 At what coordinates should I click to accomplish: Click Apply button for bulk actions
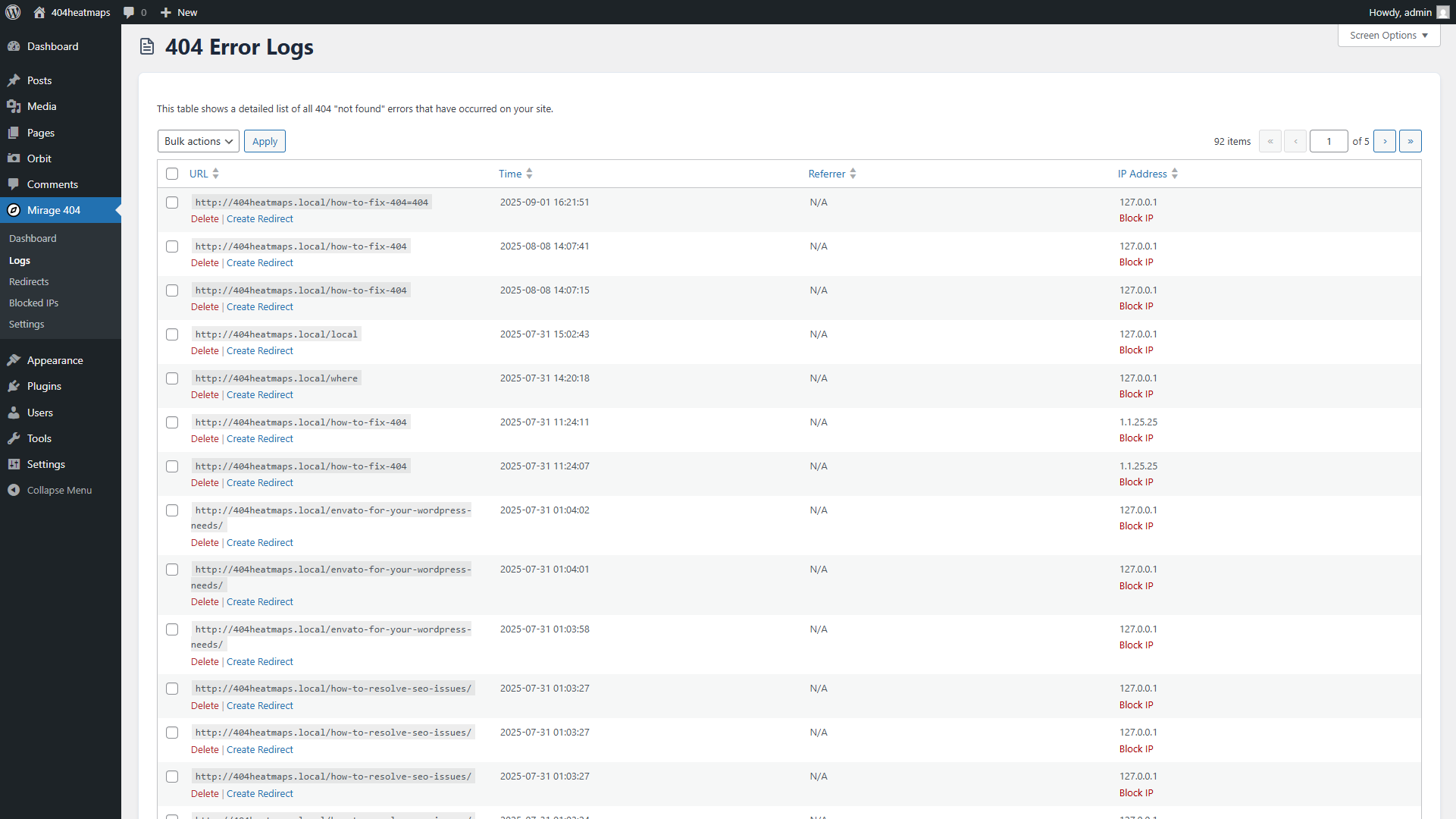pos(265,141)
